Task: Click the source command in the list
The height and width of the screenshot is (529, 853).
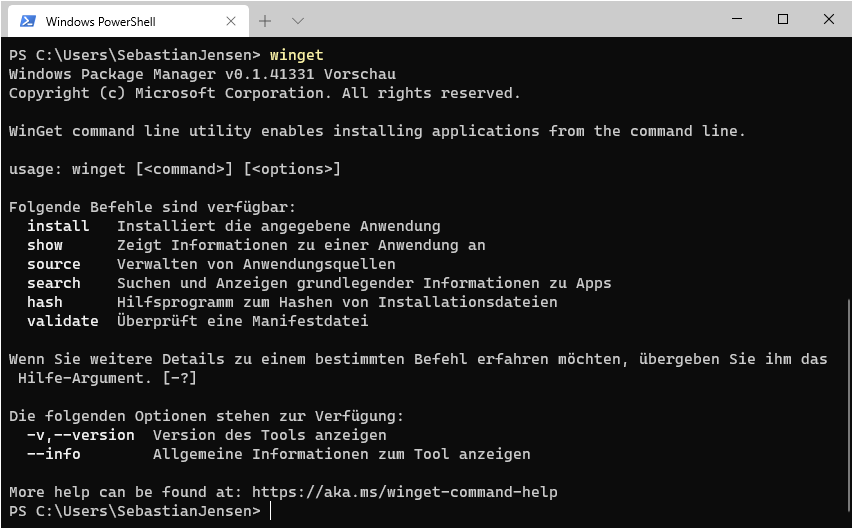Action: point(54,264)
